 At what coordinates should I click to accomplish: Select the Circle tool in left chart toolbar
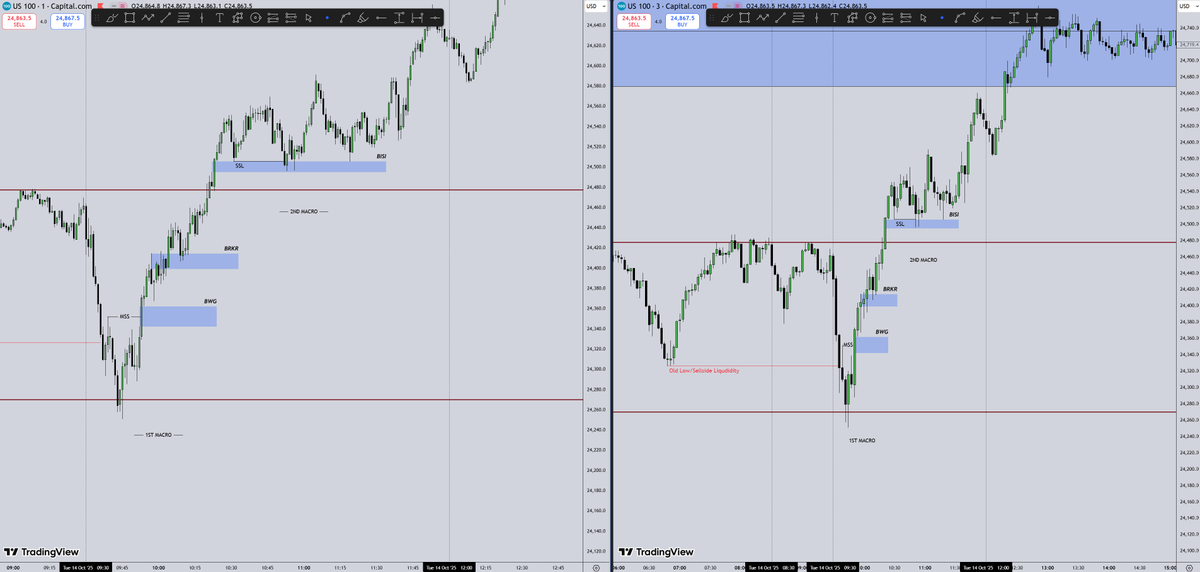point(255,18)
